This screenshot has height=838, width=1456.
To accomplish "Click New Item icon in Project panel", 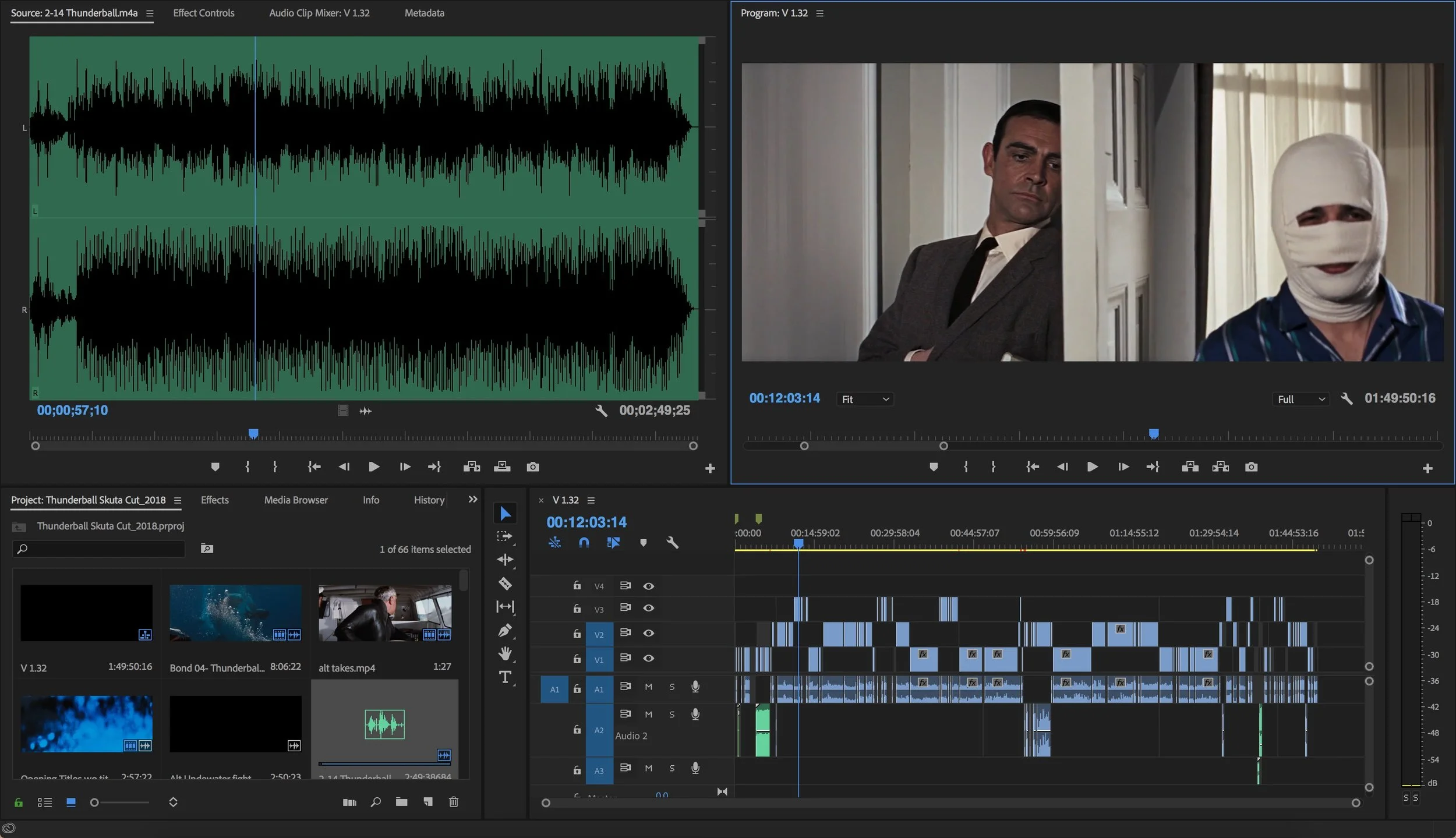I will (x=428, y=802).
